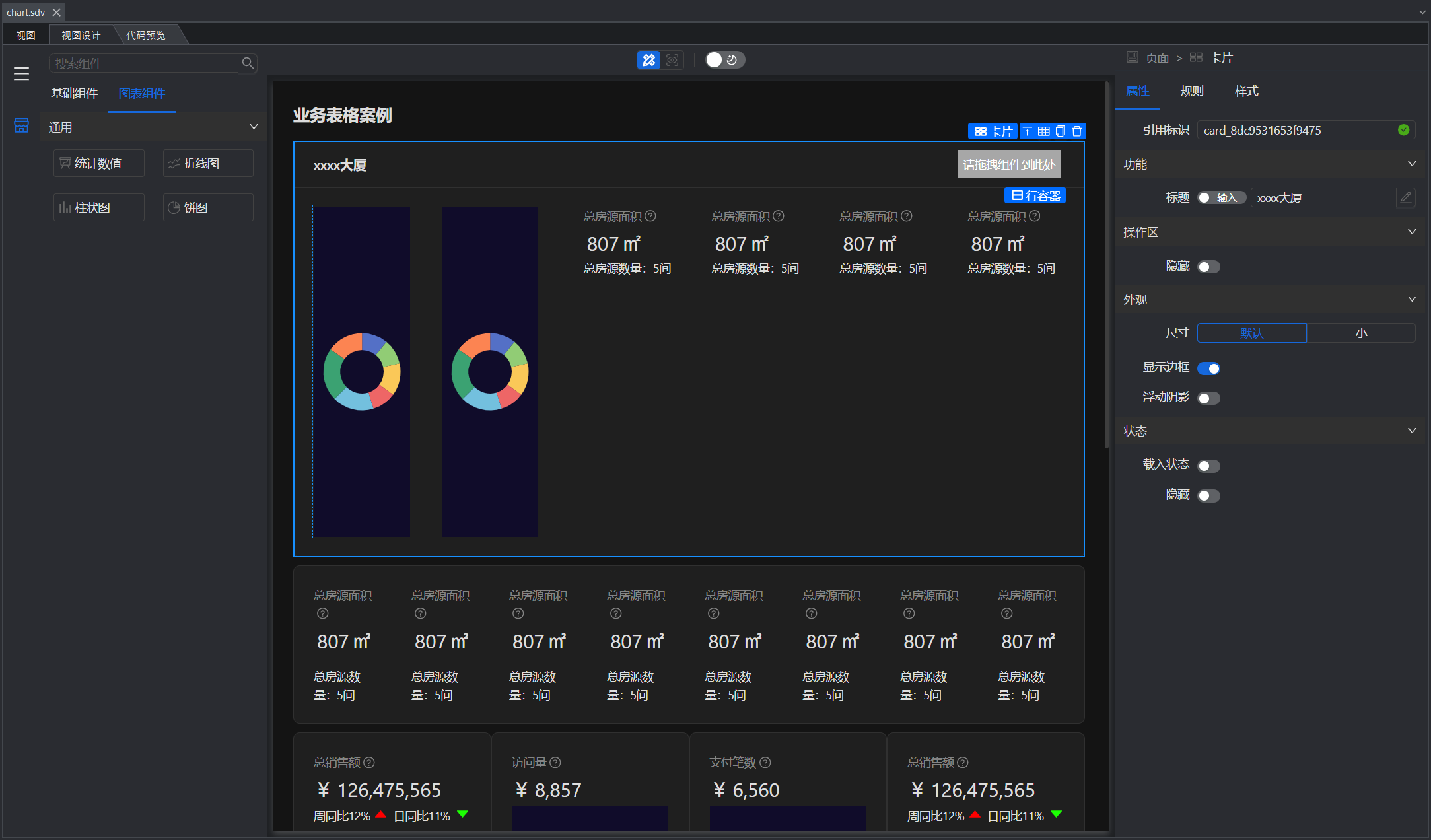Screen dimensions: 1431x840
Task: Open the tab list dropdown at top right
Action: click(1422, 12)
